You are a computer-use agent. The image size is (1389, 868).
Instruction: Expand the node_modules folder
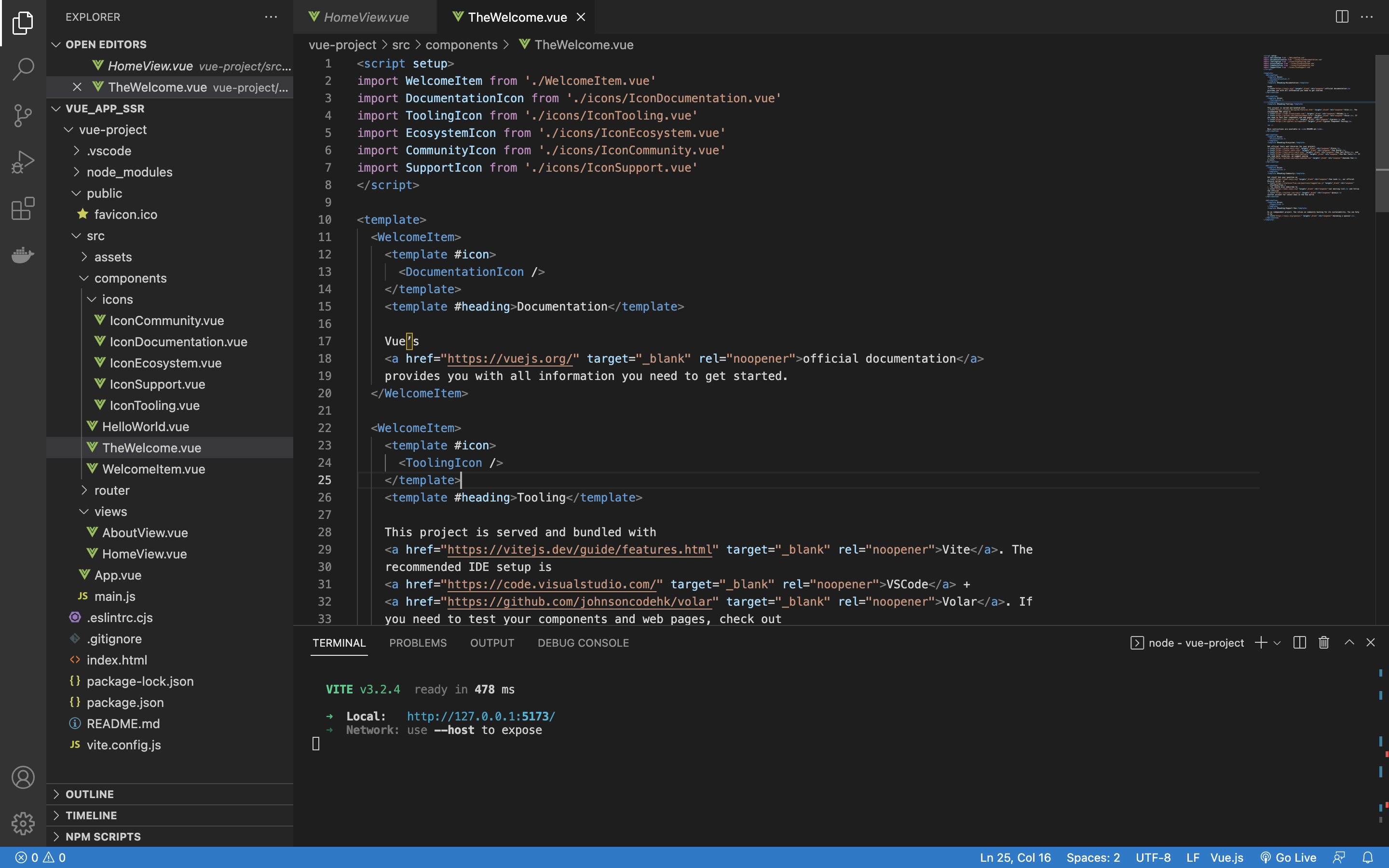pyautogui.click(x=170, y=172)
